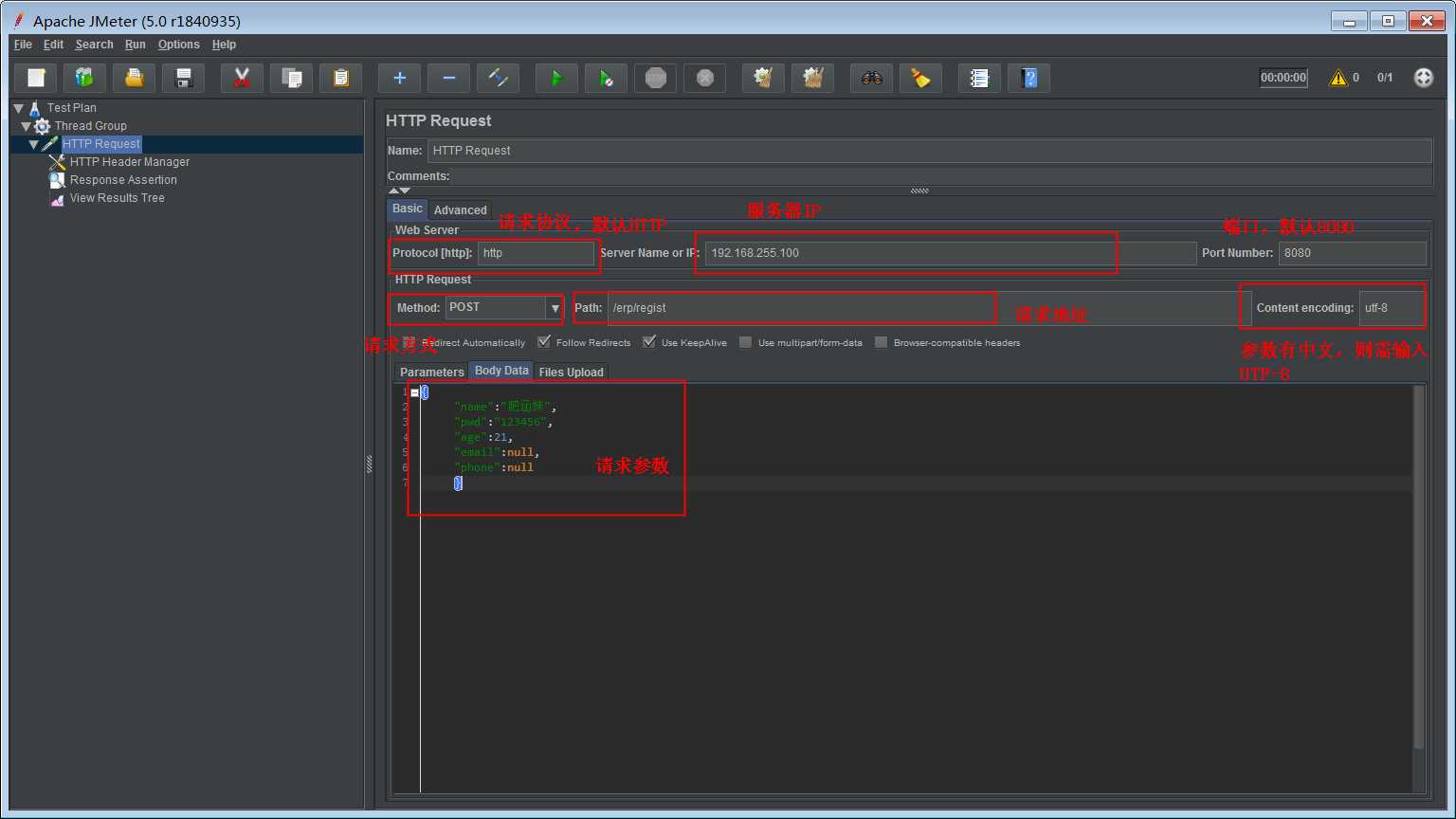Click the 00:00:00 elapsed time display
This screenshot has width=1456, height=819.
coord(1283,78)
